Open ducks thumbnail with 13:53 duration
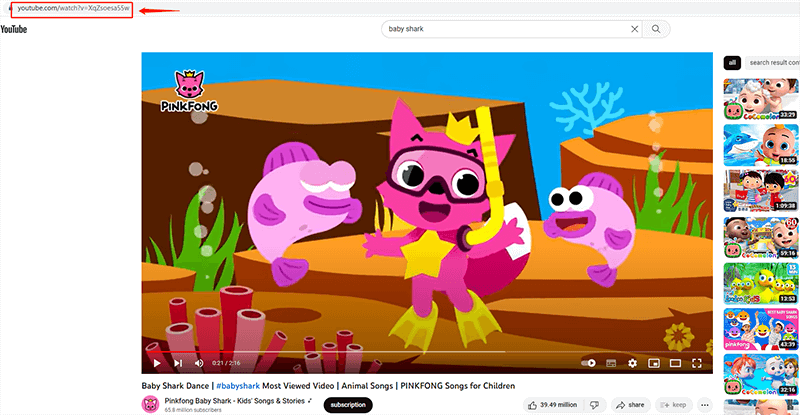 (761, 283)
